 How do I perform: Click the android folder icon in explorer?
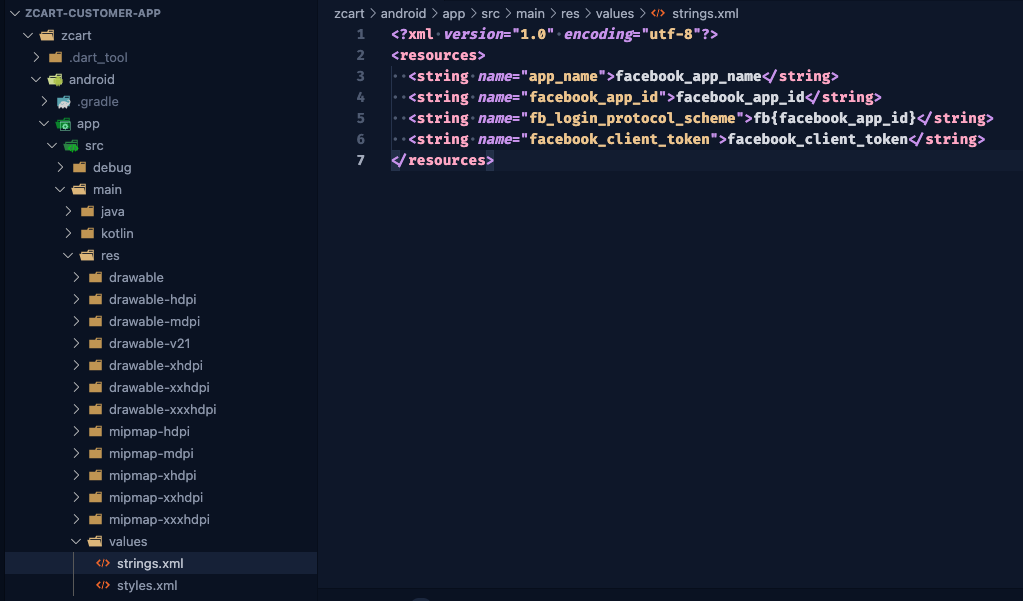pyautogui.click(x=55, y=80)
